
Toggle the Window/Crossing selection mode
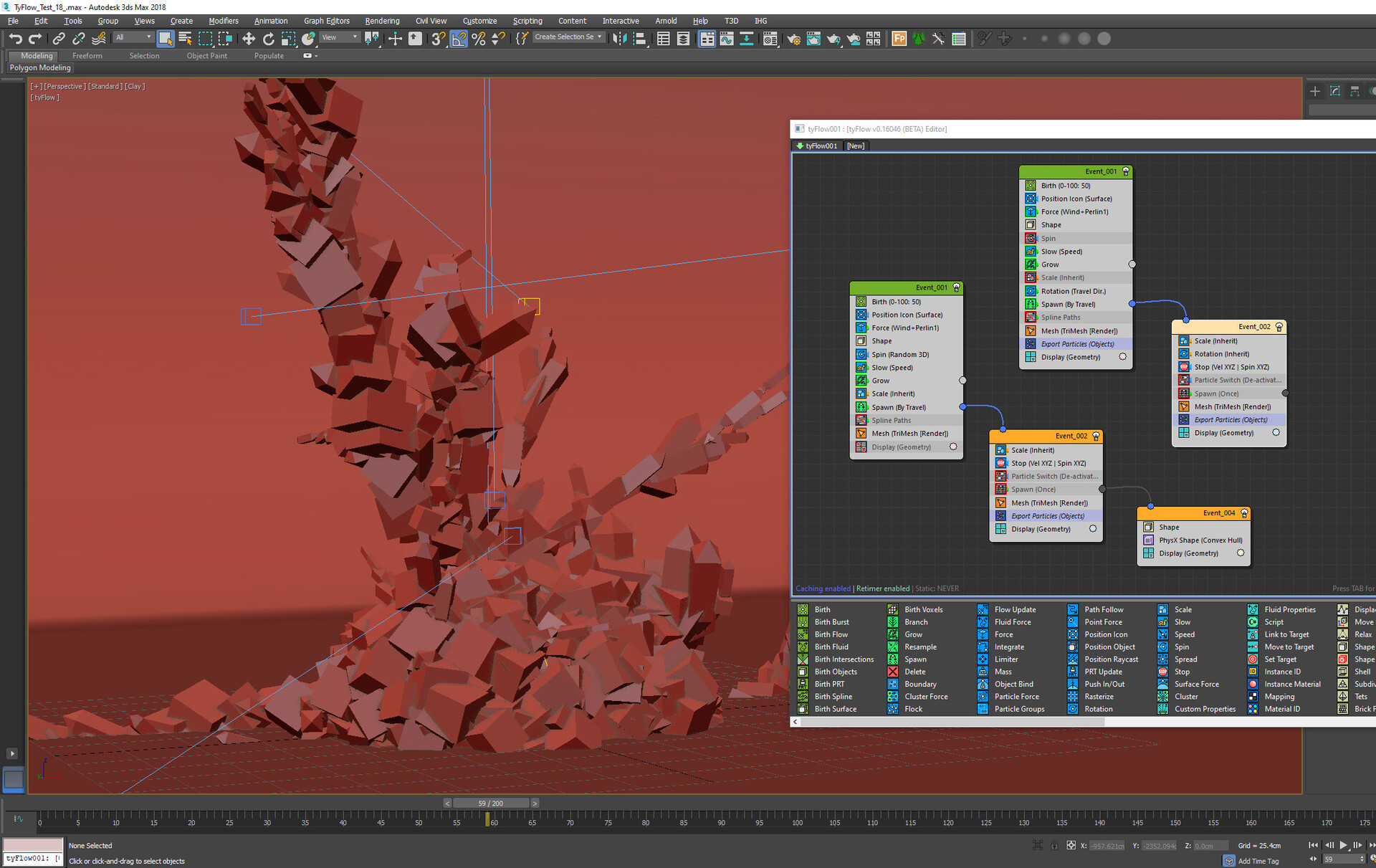pyautogui.click(x=225, y=39)
